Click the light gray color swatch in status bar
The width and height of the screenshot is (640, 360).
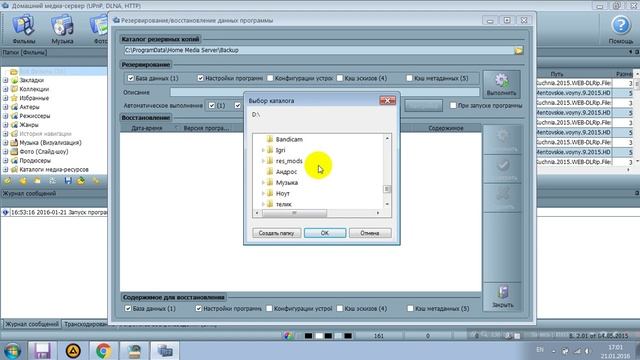point(338,336)
